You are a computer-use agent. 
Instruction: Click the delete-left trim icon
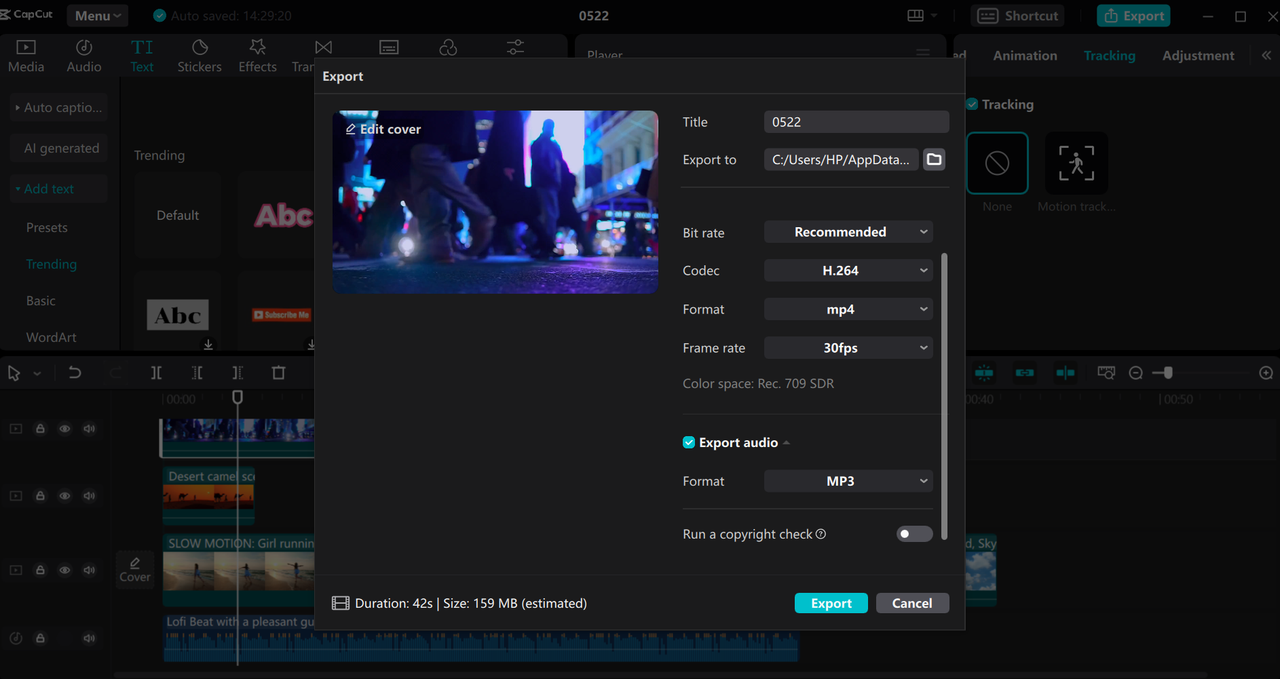pos(197,373)
